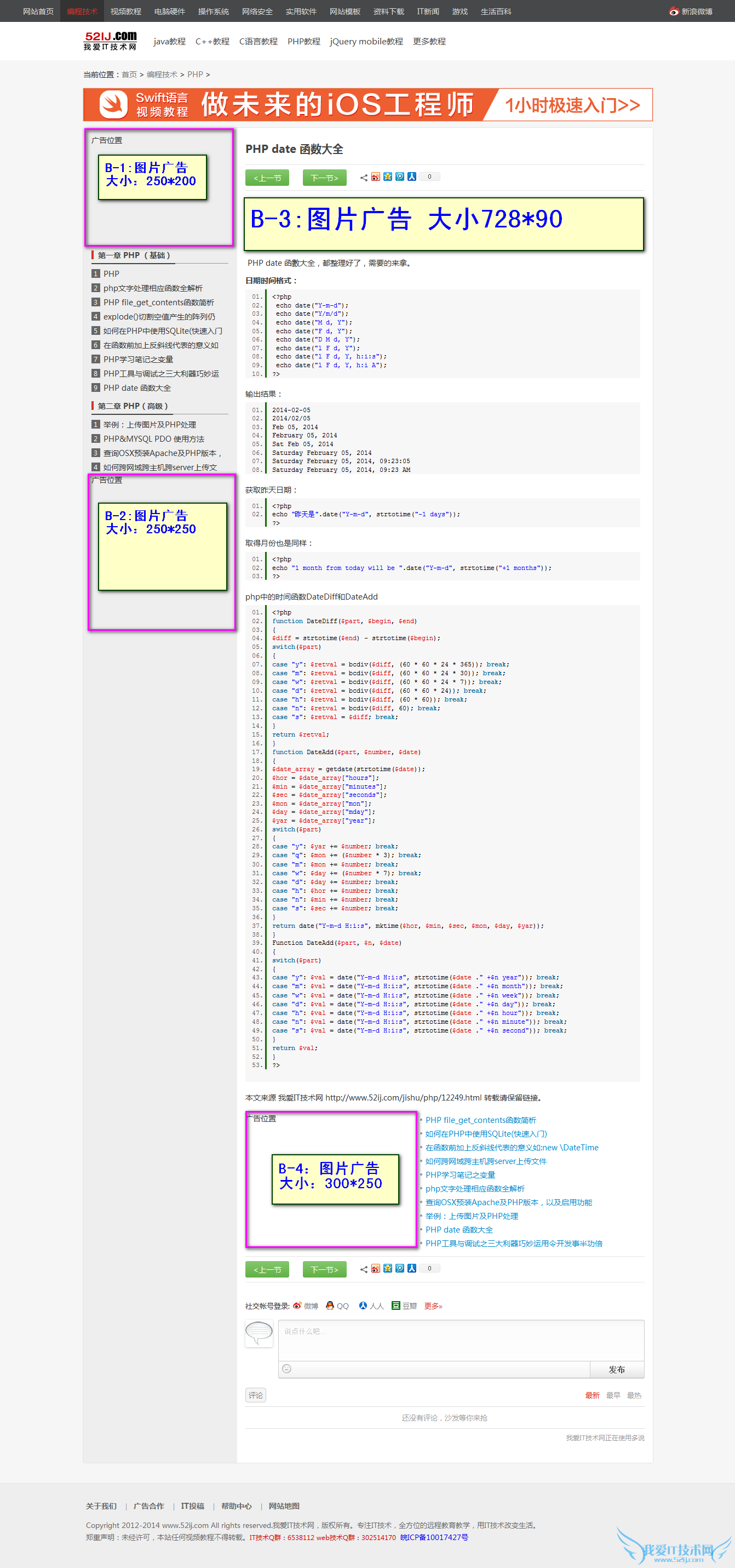Open 游戏 in the top navigation
Screen dimensions: 735x1568
[x=460, y=12]
